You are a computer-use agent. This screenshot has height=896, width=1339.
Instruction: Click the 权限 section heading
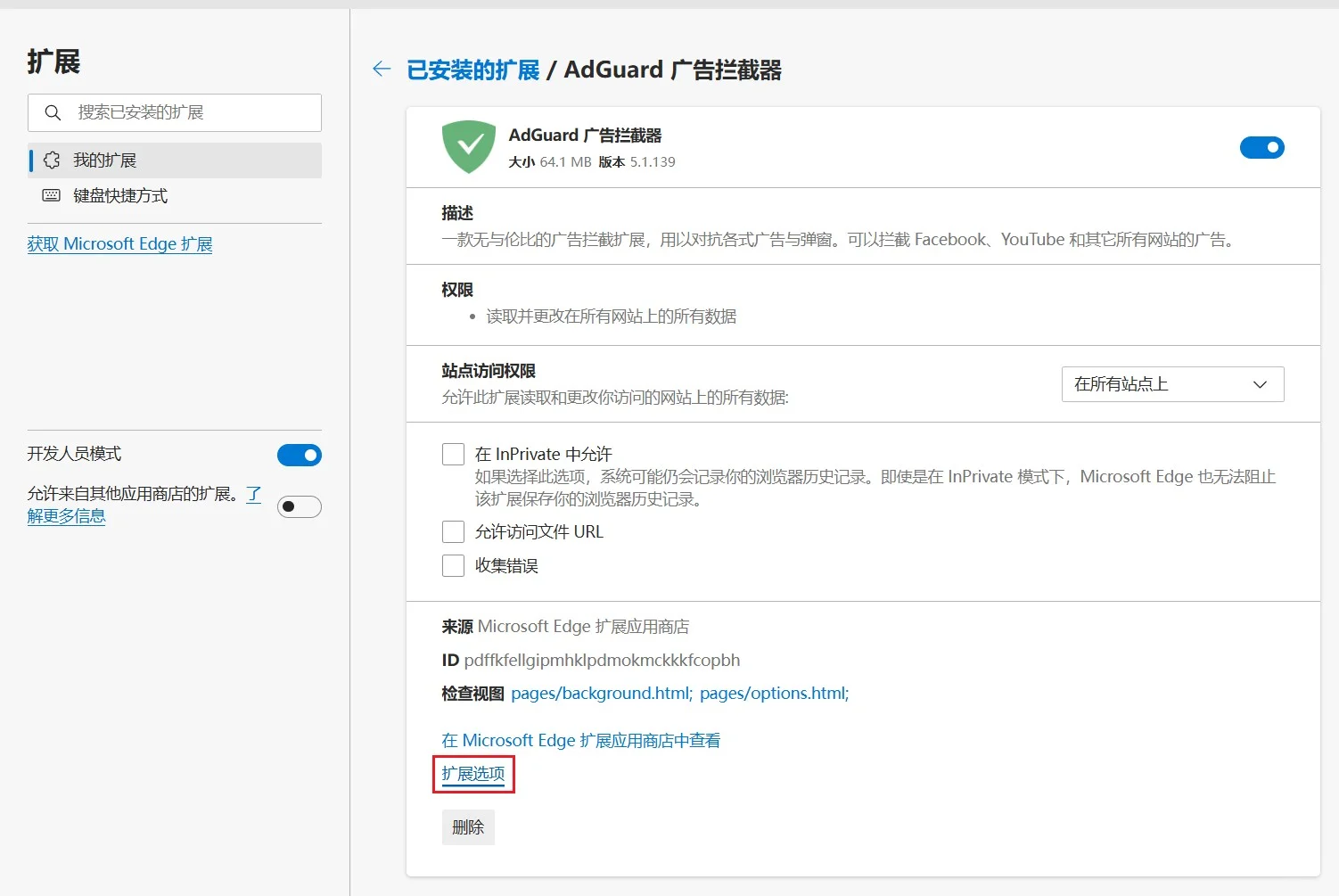tap(457, 290)
